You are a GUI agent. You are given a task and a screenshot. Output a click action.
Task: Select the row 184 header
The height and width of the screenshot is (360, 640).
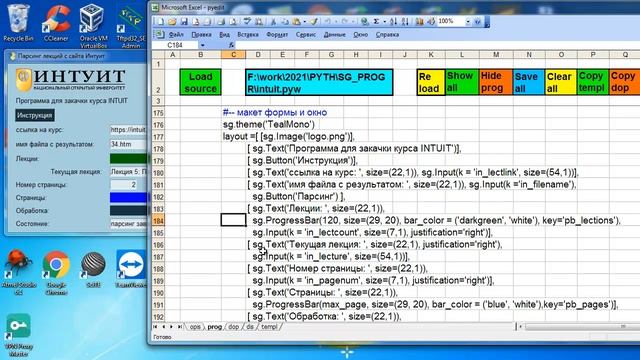coord(158,221)
